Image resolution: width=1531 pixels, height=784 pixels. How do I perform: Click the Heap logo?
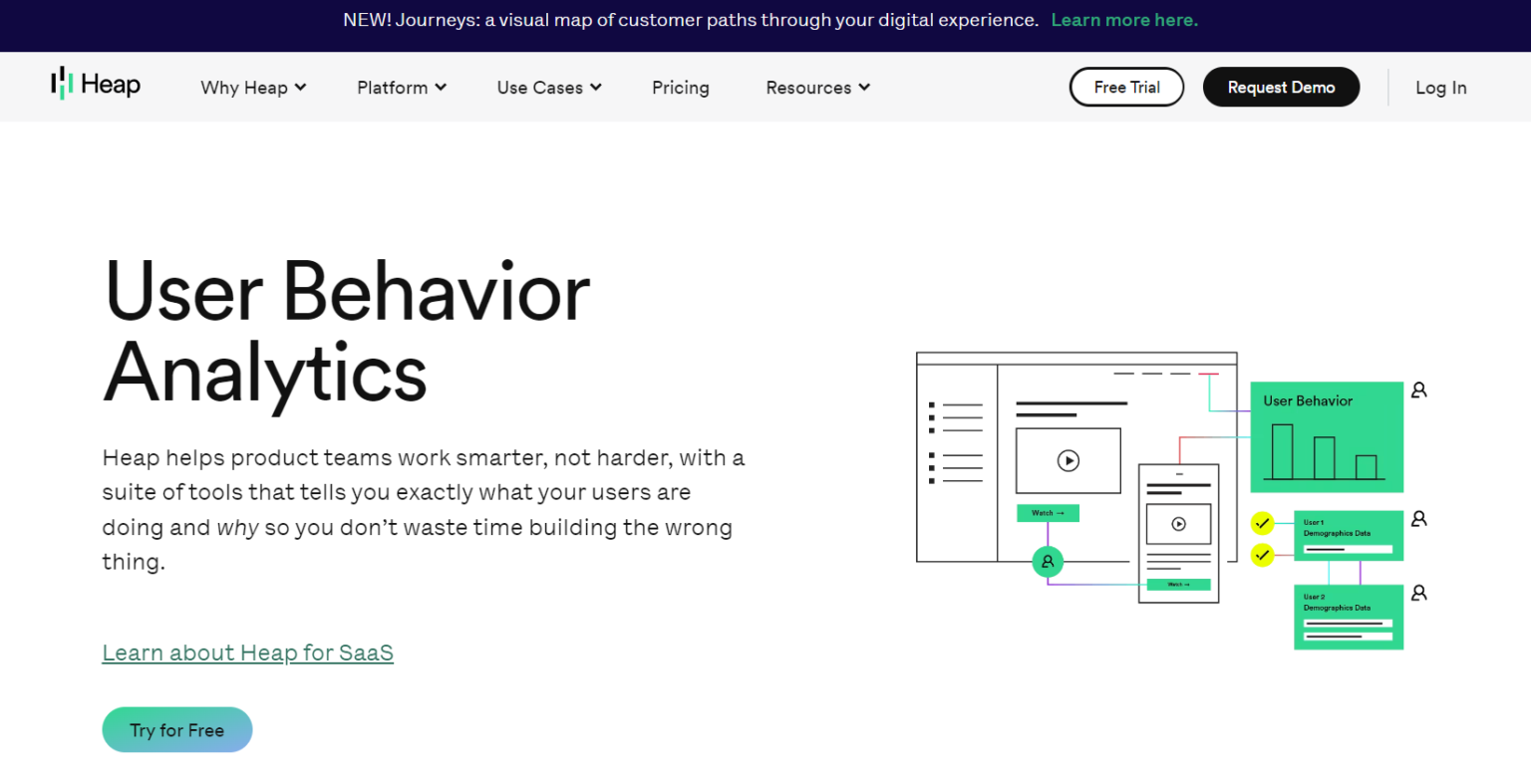pyautogui.click(x=95, y=85)
